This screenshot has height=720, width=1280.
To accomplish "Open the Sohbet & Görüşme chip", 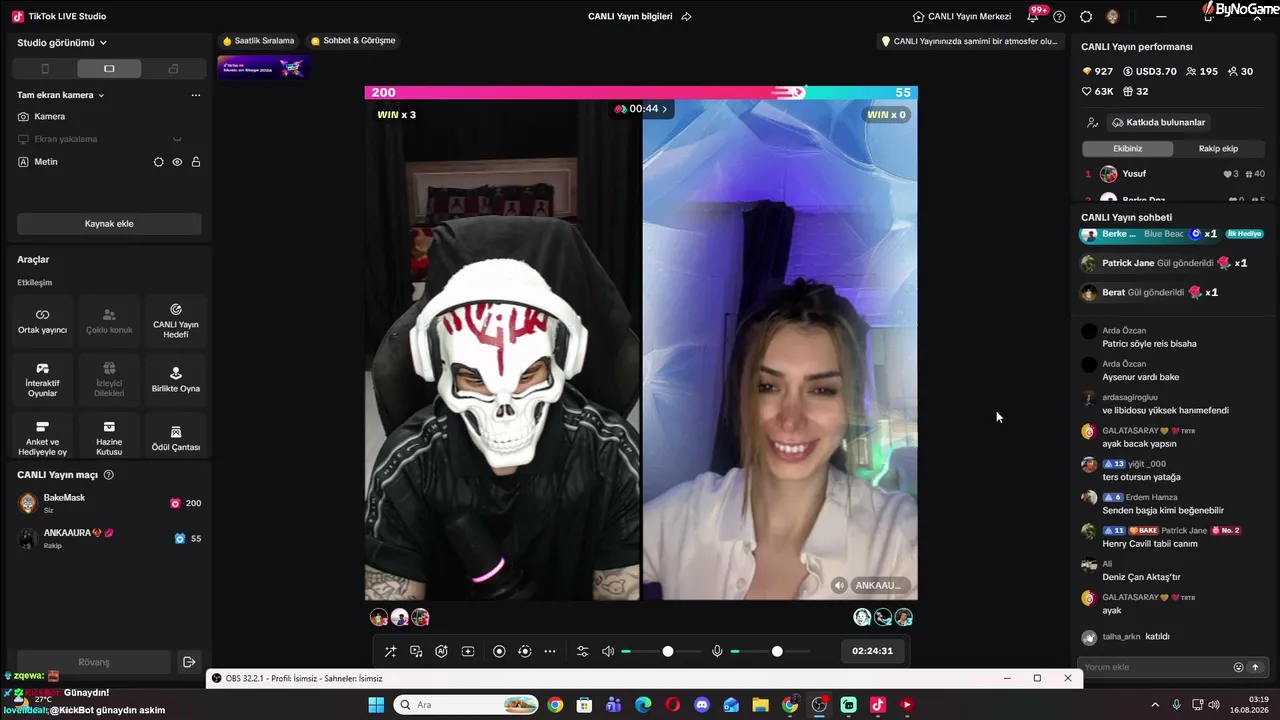I will pyautogui.click(x=353, y=41).
